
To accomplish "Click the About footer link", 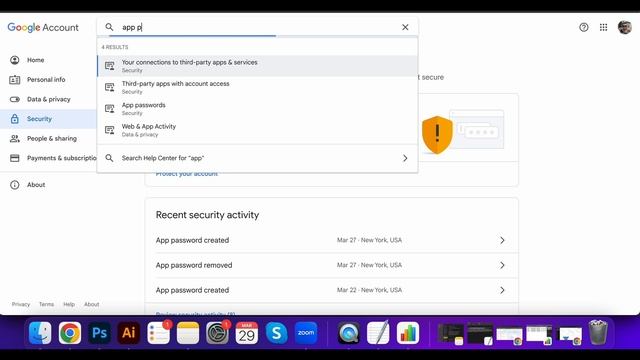I will click(92, 304).
